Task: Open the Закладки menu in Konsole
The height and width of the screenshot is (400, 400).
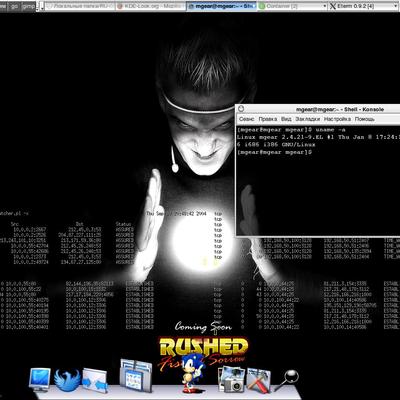Action: click(x=308, y=119)
